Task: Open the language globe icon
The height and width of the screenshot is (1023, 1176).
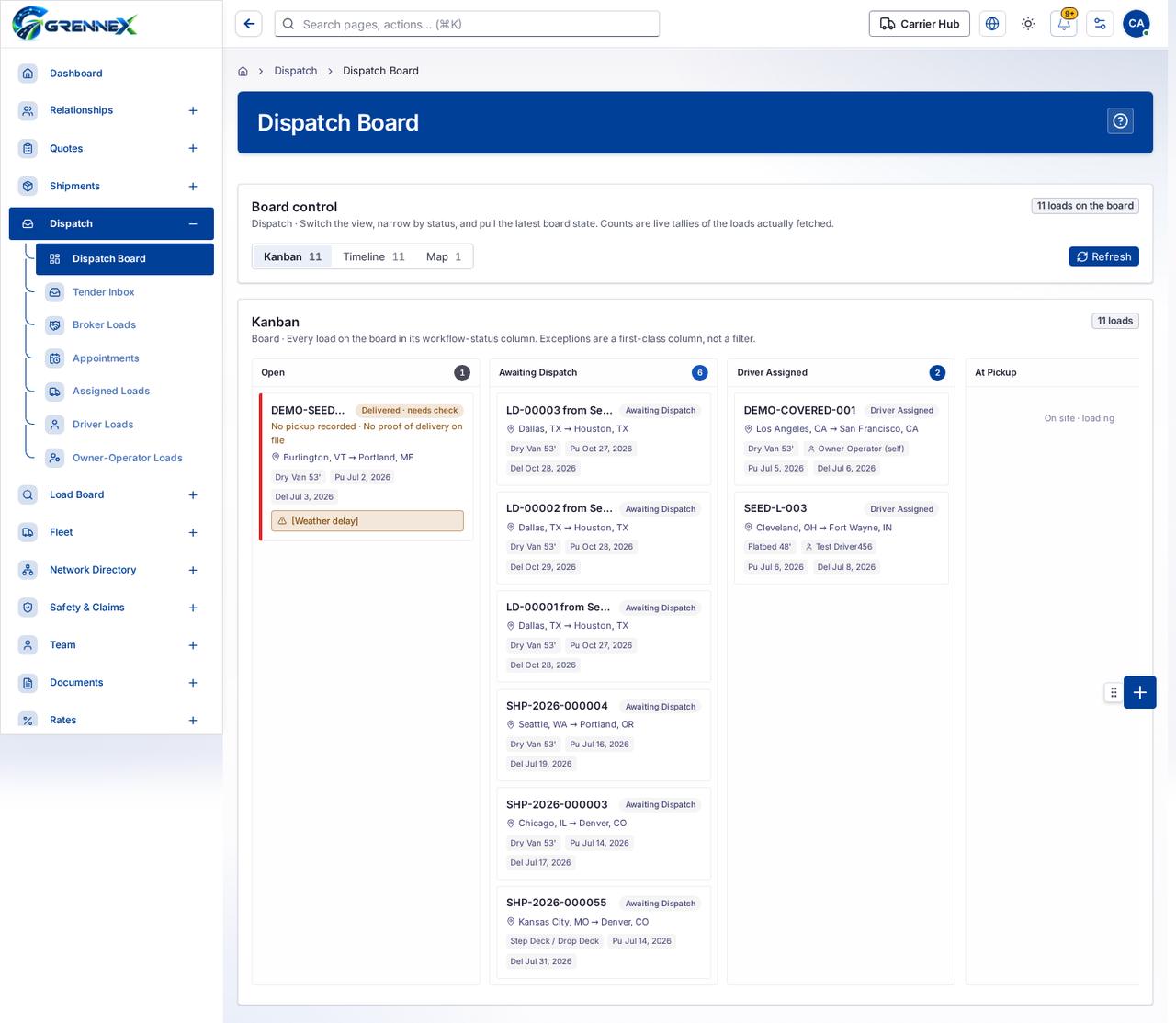Action: click(992, 24)
